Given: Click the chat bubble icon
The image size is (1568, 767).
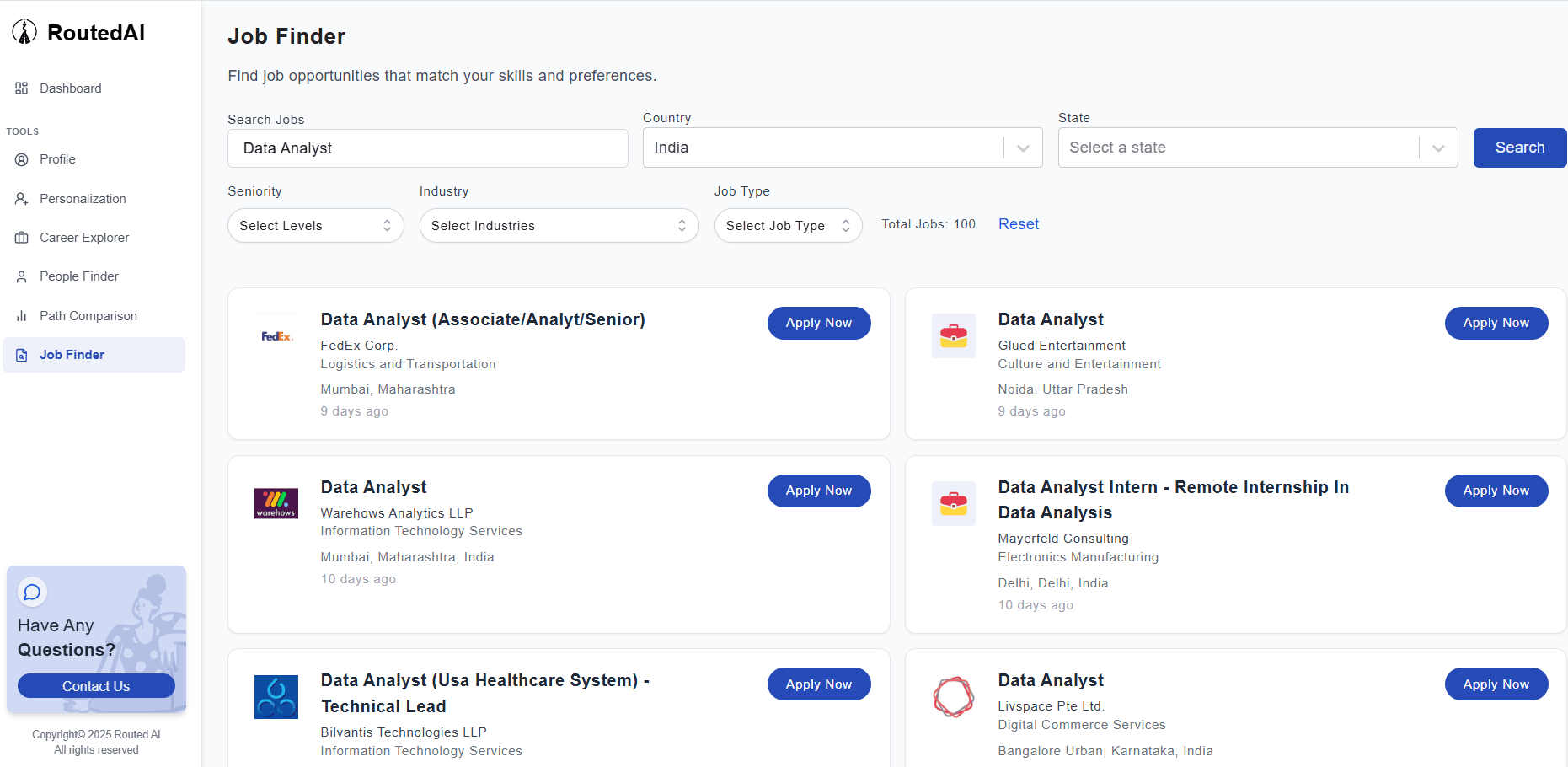Looking at the screenshot, I should (32, 592).
